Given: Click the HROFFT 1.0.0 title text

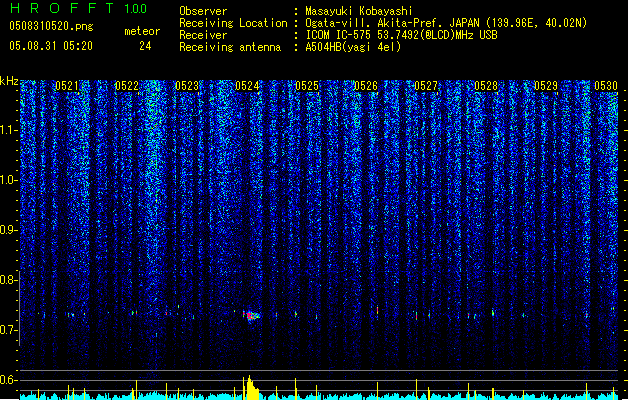Looking at the screenshot, I should pos(78,8).
